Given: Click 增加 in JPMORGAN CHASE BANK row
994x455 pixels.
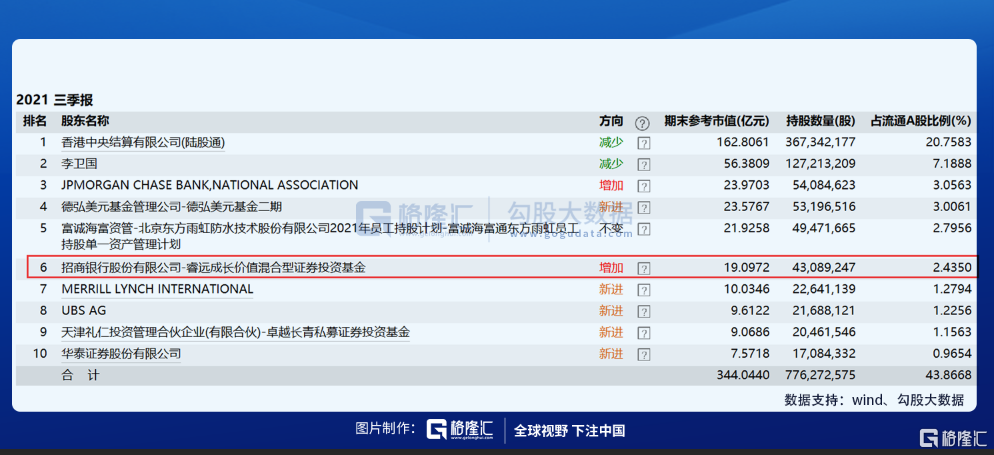Looking at the screenshot, I should pyautogui.click(x=611, y=185).
